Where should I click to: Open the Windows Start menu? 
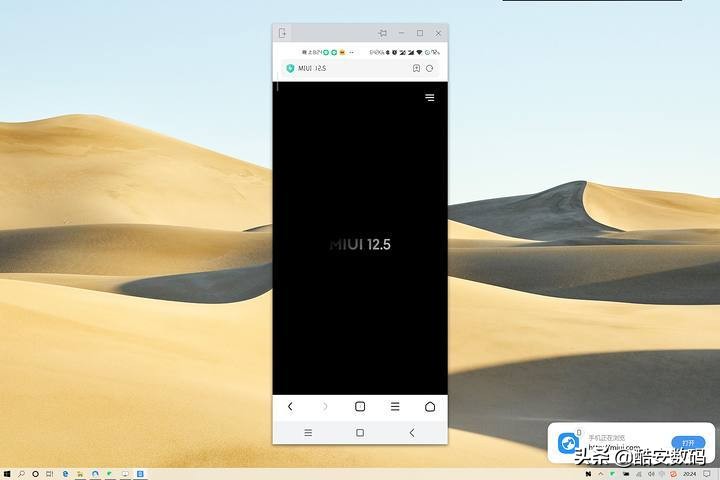[x=7, y=474]
